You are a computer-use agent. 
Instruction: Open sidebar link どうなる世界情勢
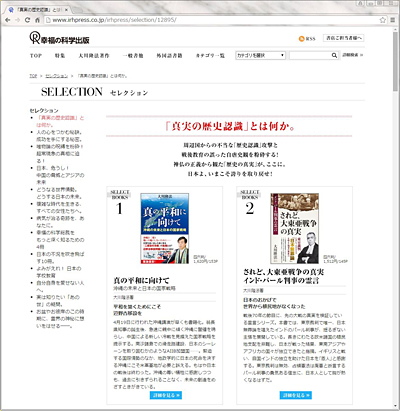(x=59, y=193)
